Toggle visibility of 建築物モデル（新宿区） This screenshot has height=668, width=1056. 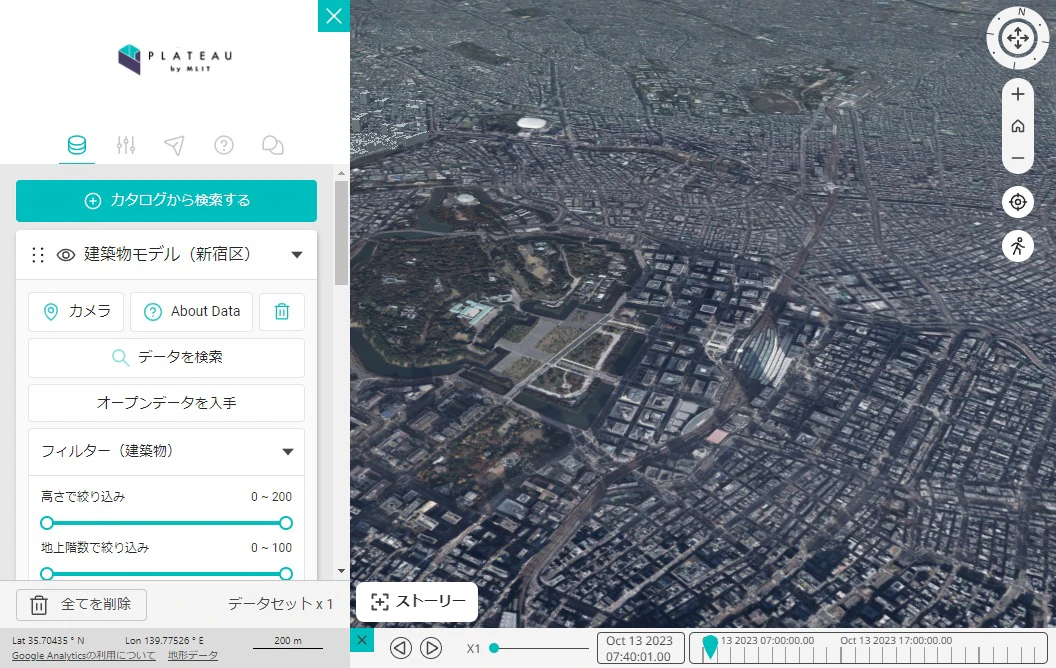[65, 255]
